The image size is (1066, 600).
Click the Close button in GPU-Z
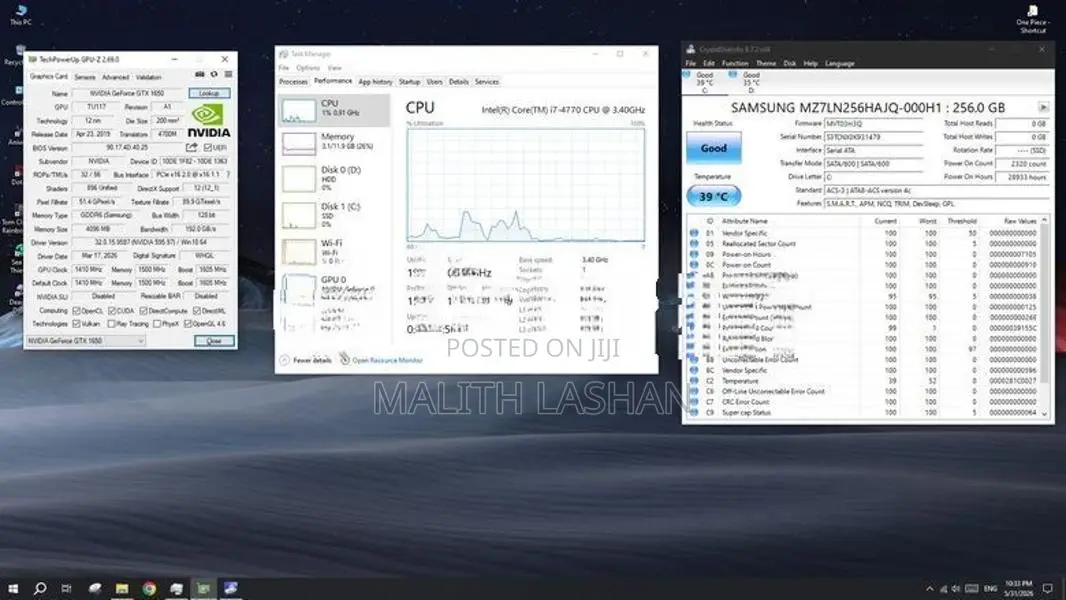214,340
